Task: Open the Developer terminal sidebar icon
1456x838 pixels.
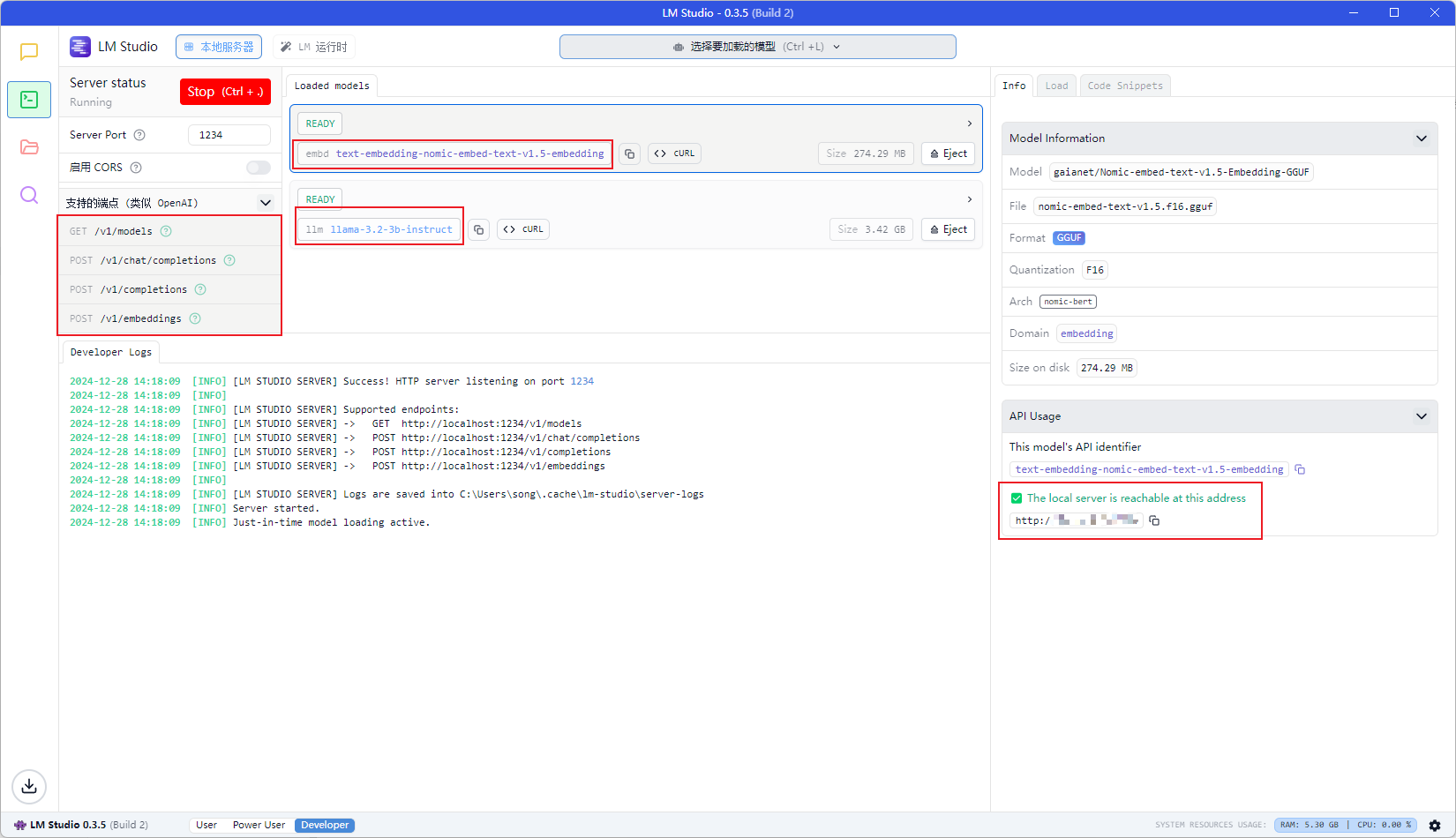Action: point(29,100)
